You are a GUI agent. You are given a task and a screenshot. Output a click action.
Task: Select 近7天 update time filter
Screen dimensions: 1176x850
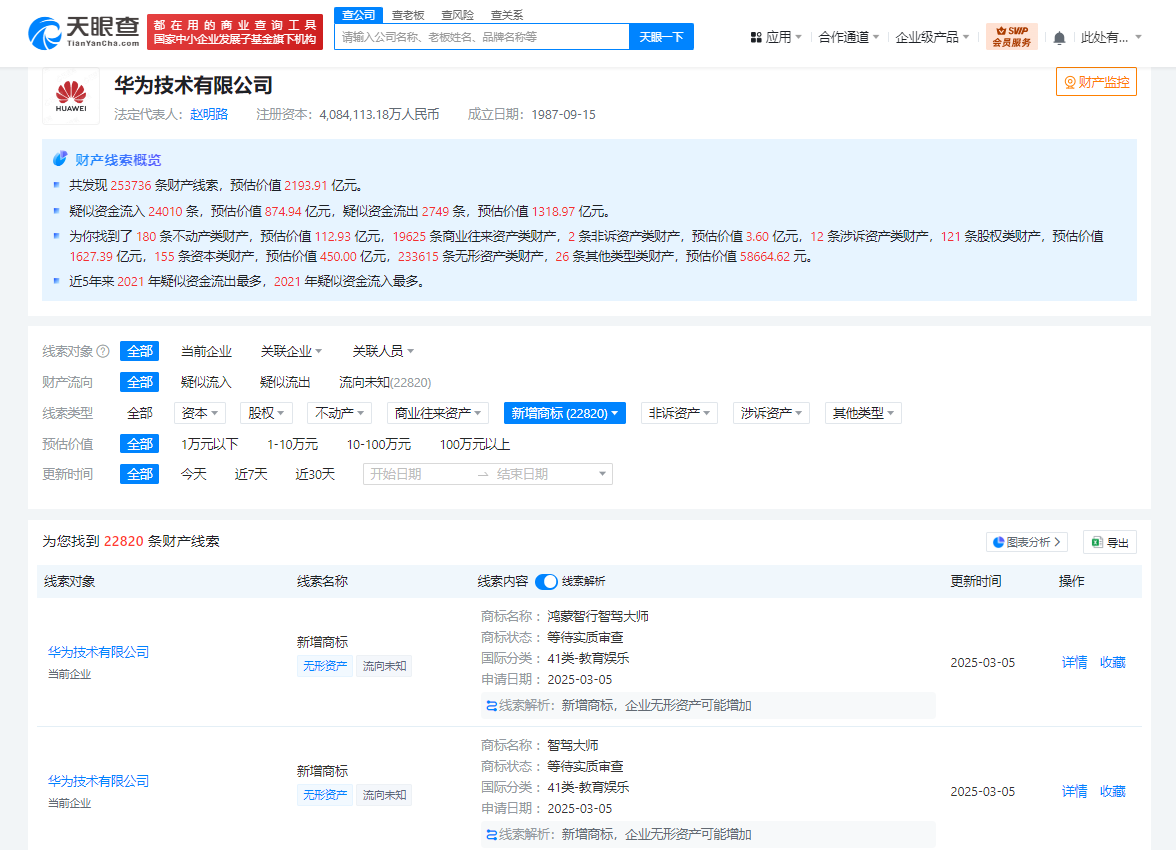click(x=251, y=474)
